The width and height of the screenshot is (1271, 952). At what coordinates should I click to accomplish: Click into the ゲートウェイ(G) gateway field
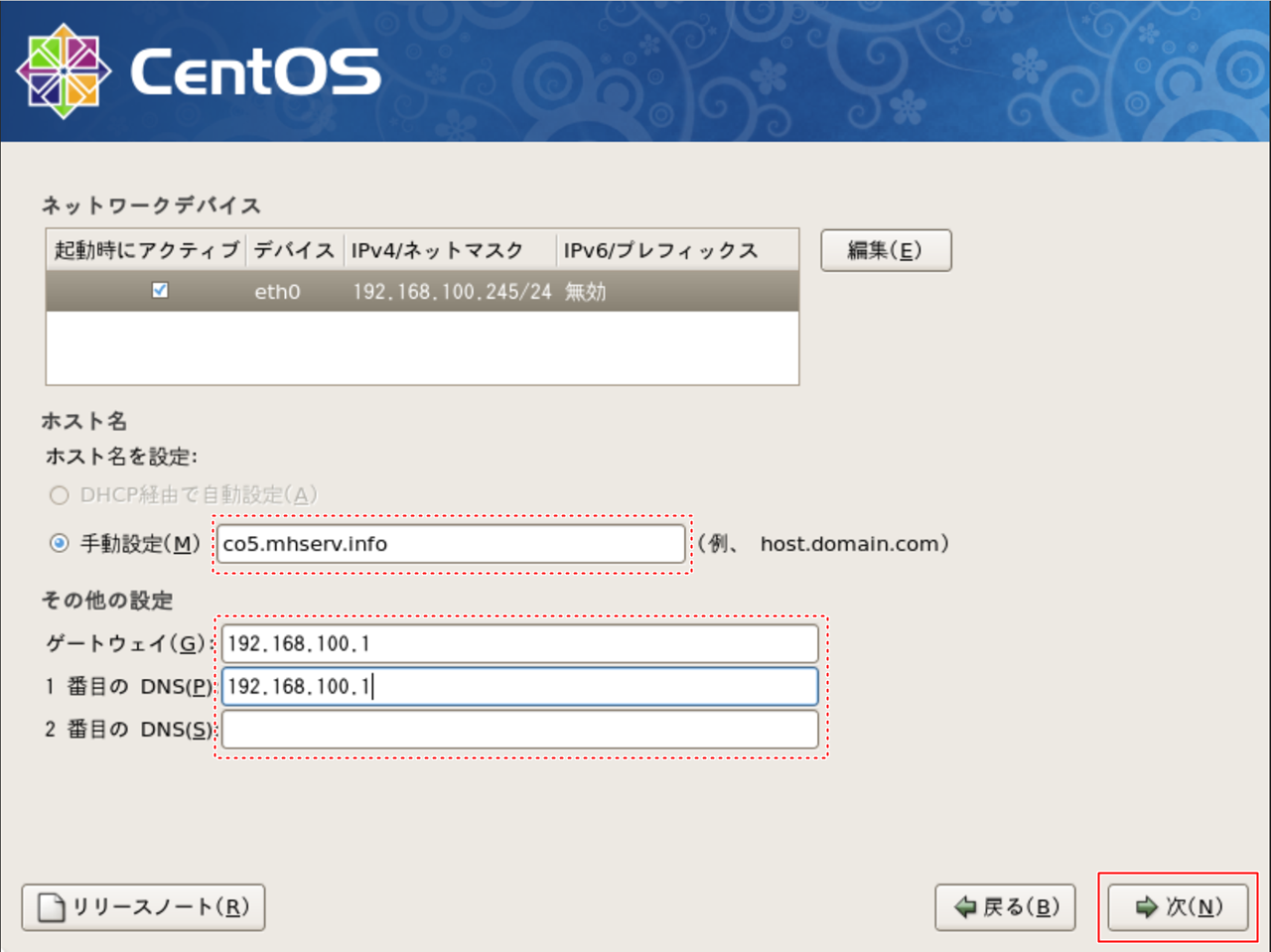click(519, 644)
